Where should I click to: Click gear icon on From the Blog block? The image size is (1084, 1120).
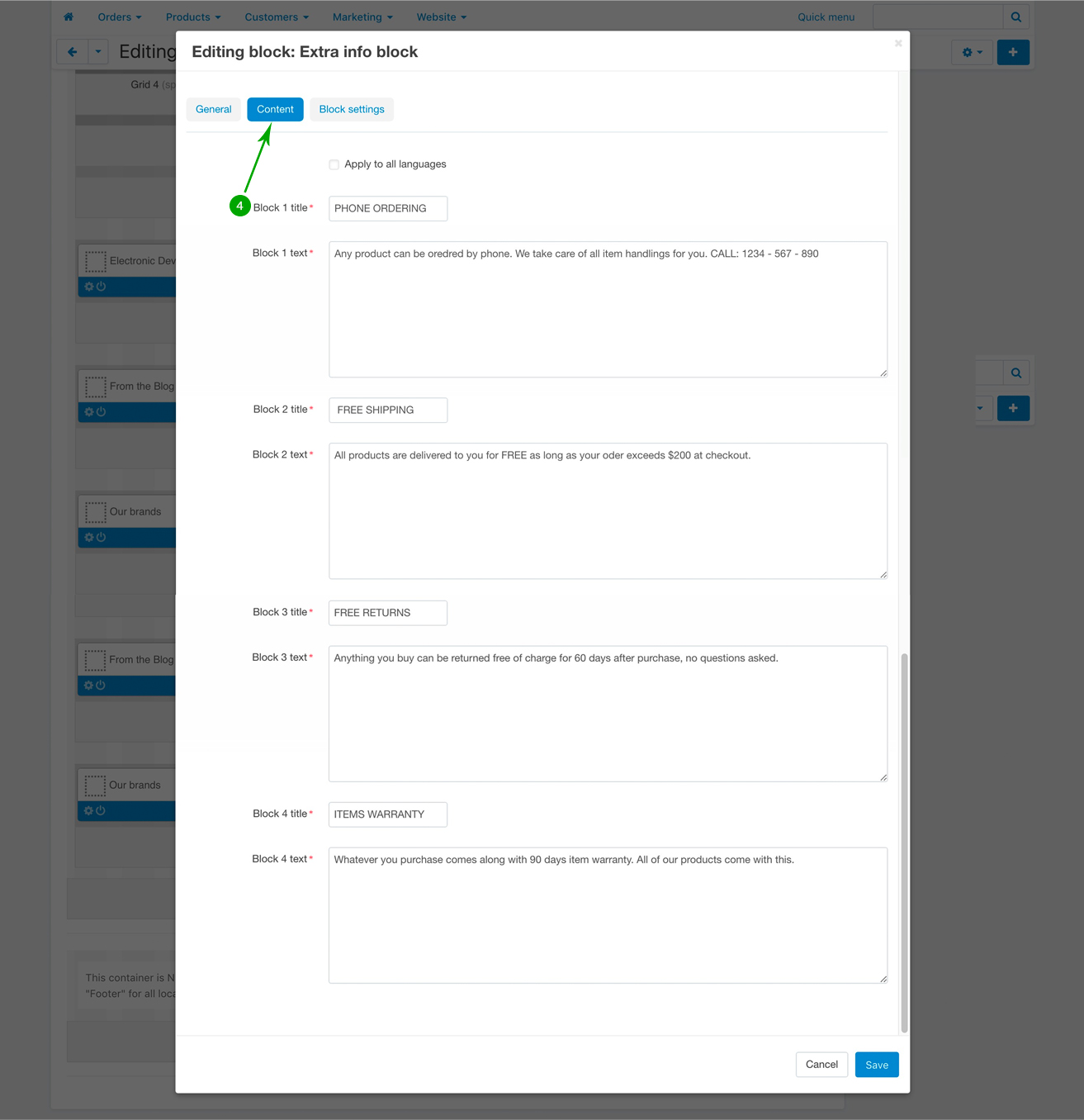coord(89,412)
